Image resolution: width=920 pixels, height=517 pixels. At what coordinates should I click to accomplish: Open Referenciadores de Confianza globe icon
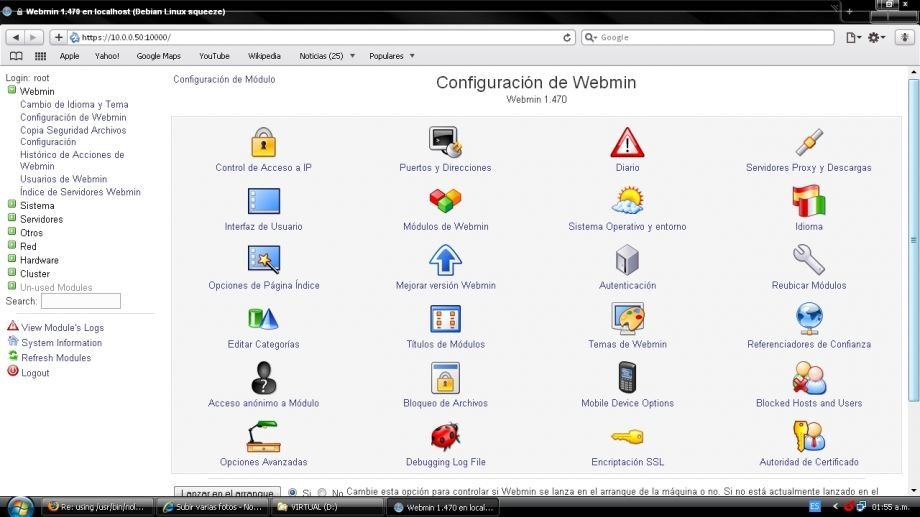[809, 319]
